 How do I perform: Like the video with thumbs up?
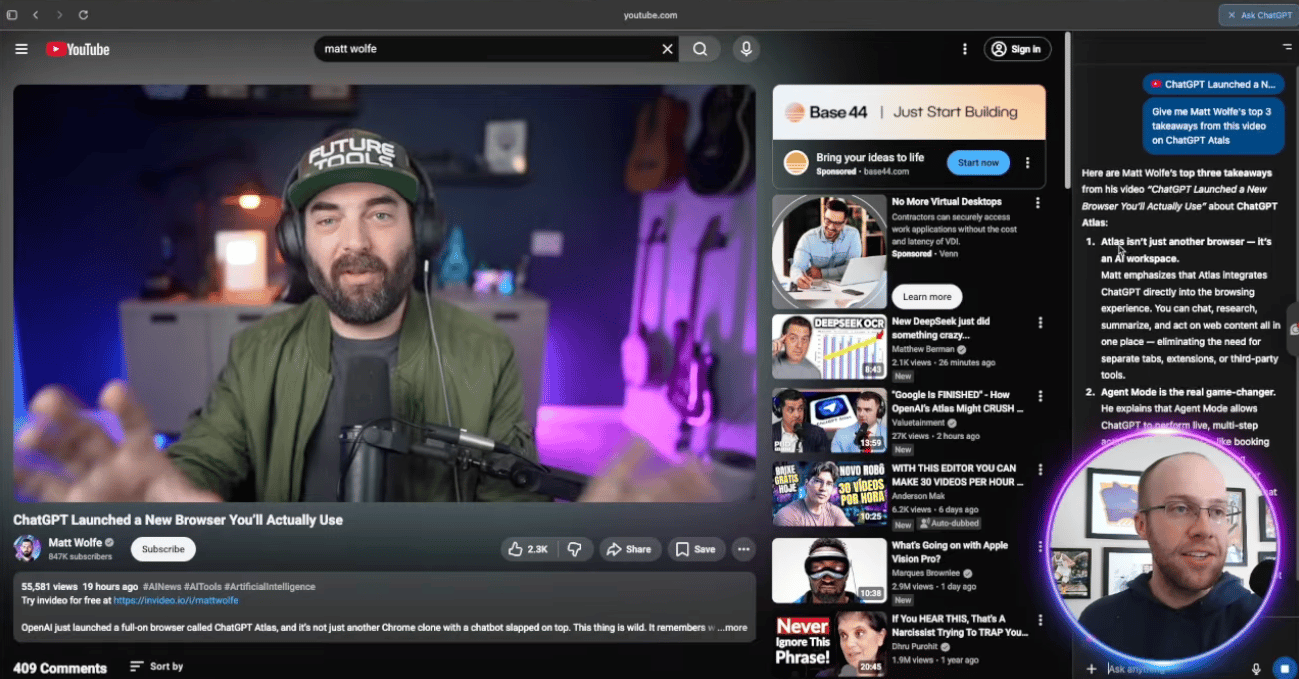pyautogui.click(x=528, y=549)
